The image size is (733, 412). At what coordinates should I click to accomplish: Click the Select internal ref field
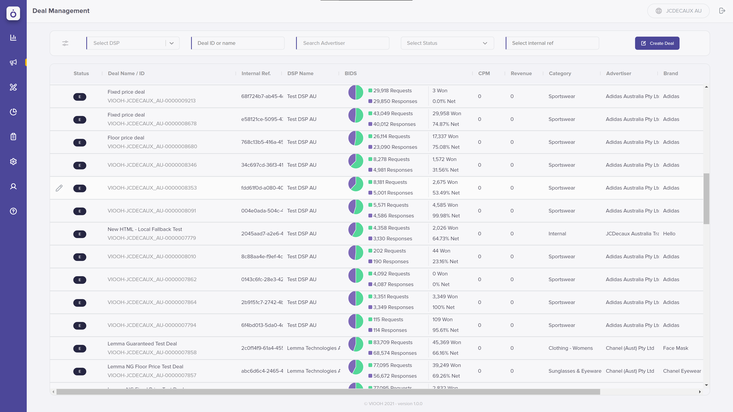click(x=552, y=43)
